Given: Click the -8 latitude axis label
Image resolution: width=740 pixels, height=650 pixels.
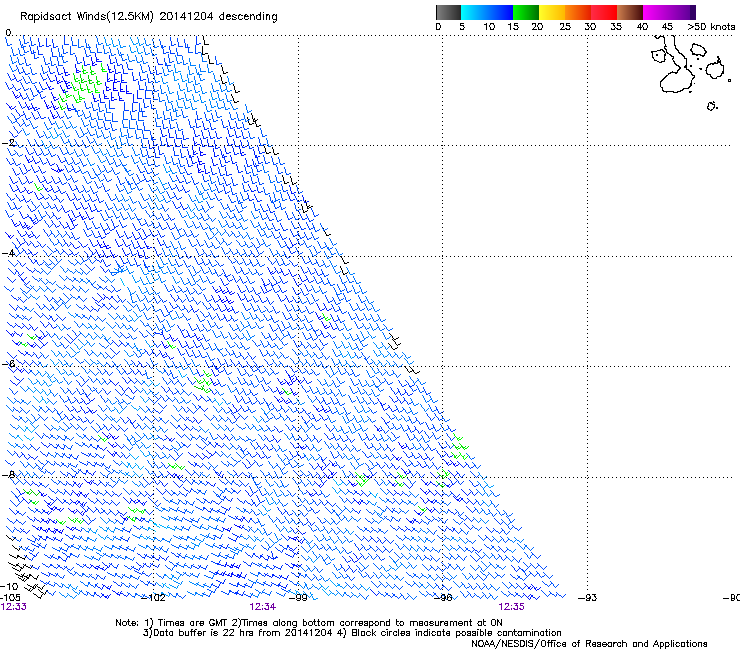Looking at the screenshot, I should 8,474.
